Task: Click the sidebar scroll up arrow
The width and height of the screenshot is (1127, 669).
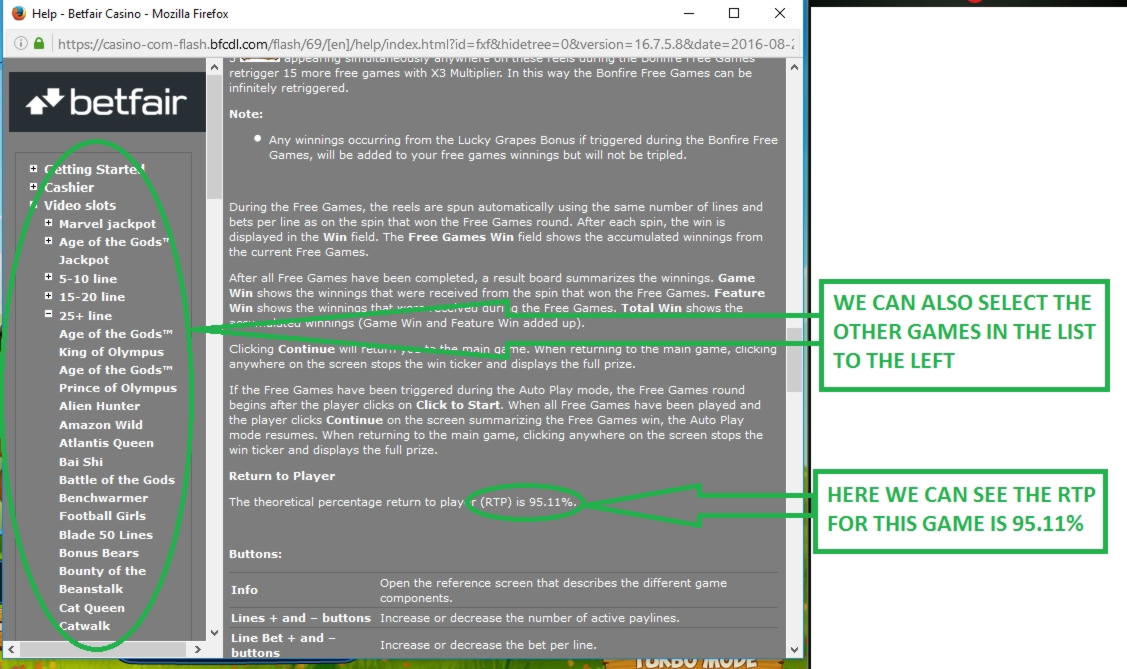Action: click(214, 67)
